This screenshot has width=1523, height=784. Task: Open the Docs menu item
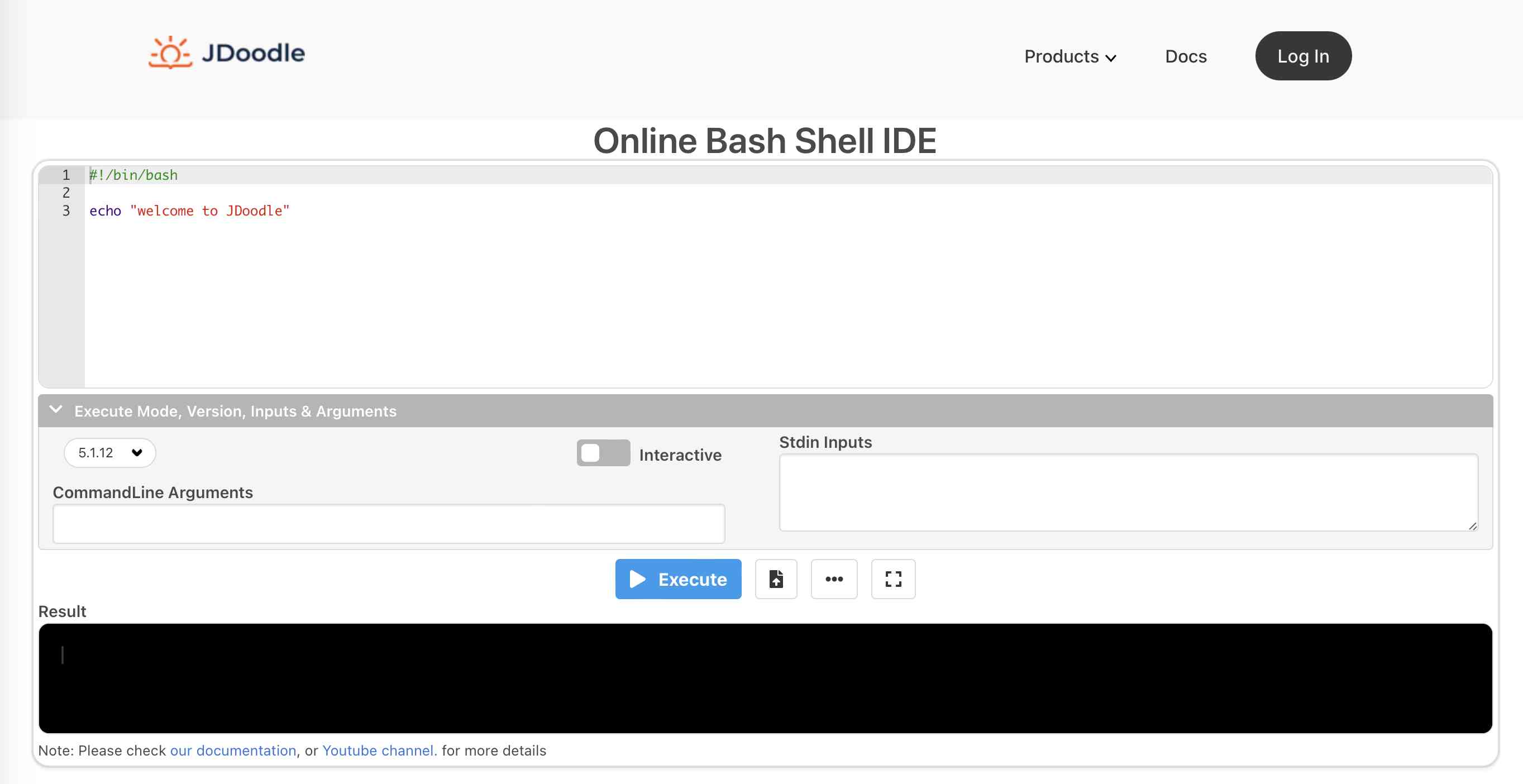1186,57
